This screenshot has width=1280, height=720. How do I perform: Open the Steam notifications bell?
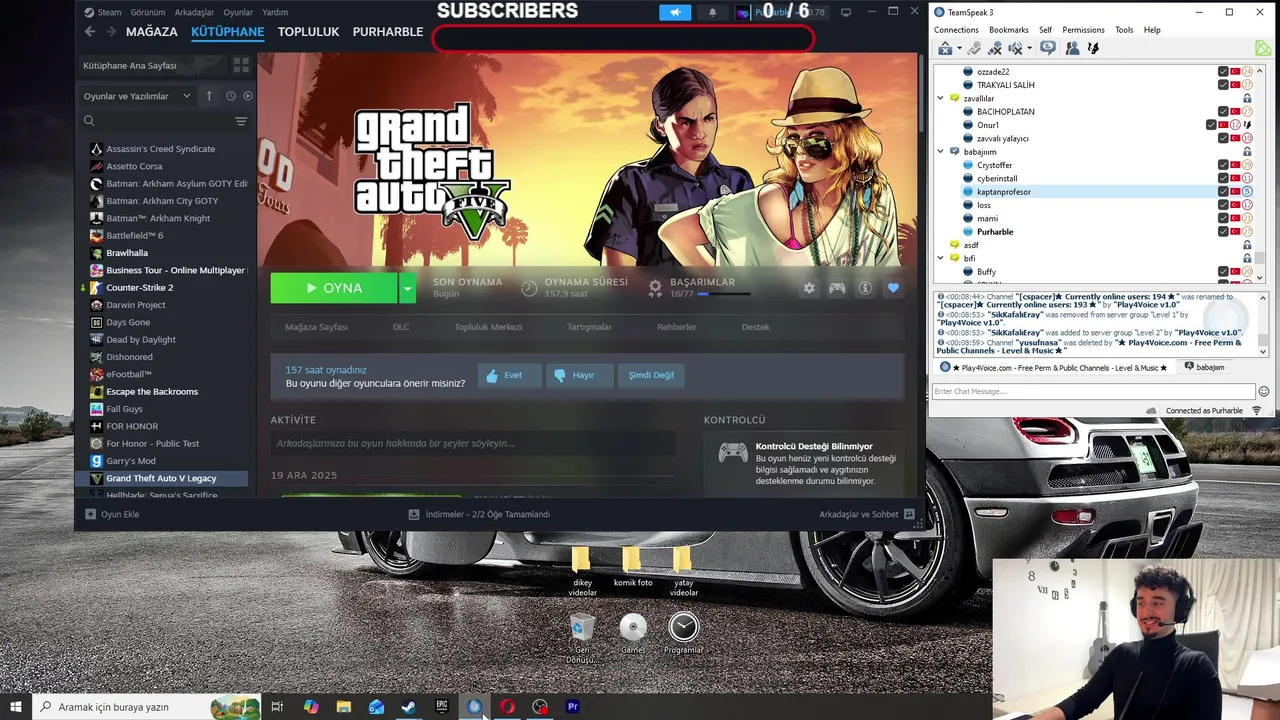coord(712,12)
